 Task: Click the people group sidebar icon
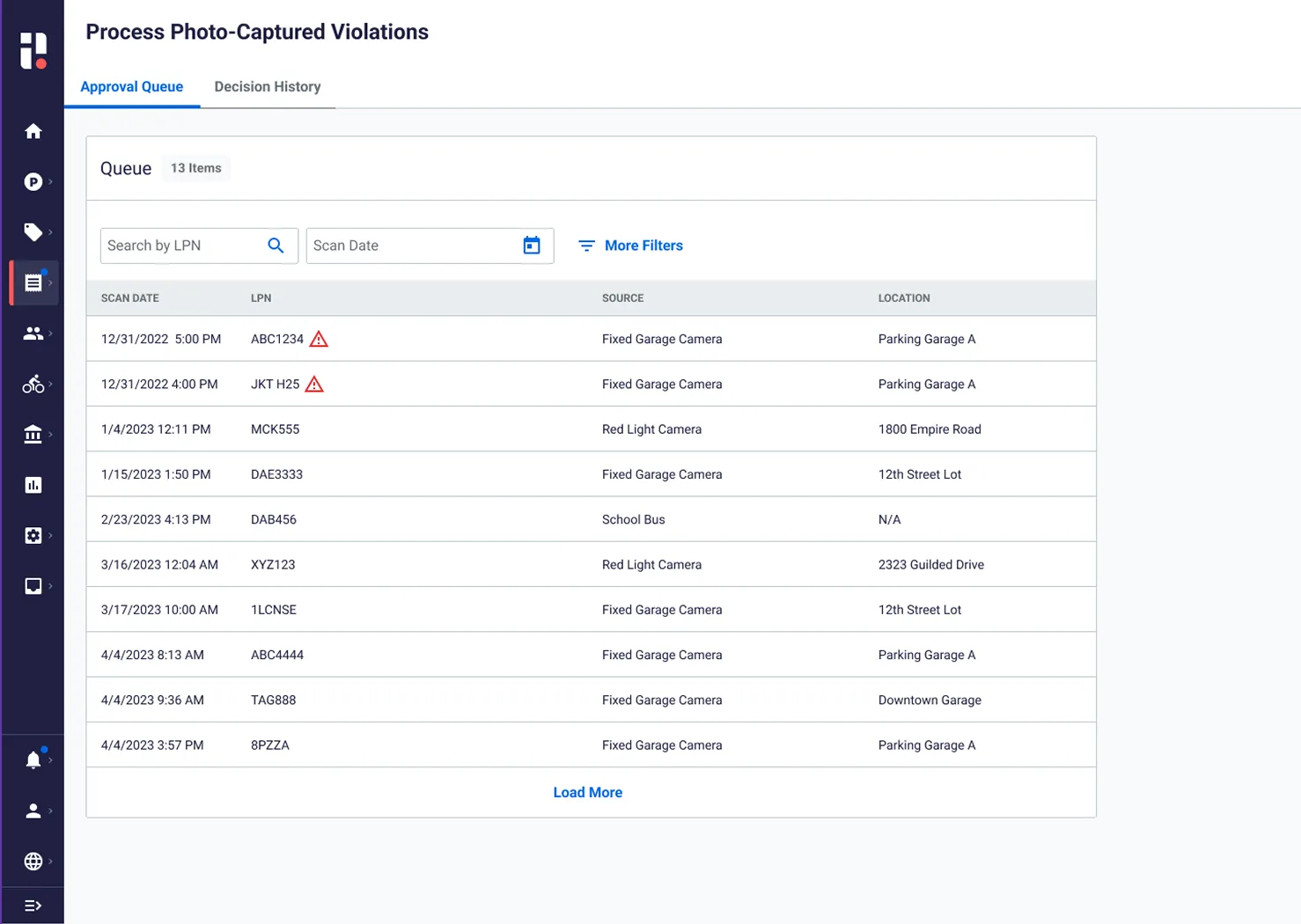click(x=33, y=334)
